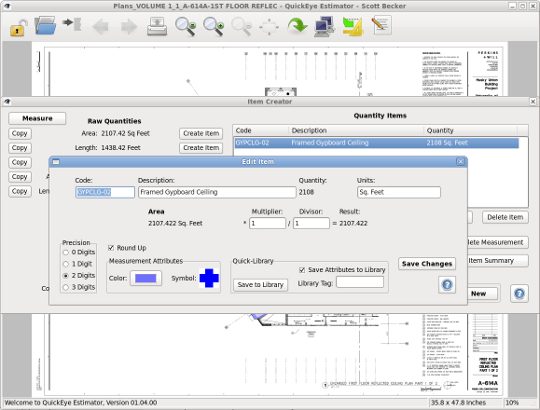The image size is (540, 410).
Task: Click the zoom in magnifier icon
Action: click(x=214, y=27)
